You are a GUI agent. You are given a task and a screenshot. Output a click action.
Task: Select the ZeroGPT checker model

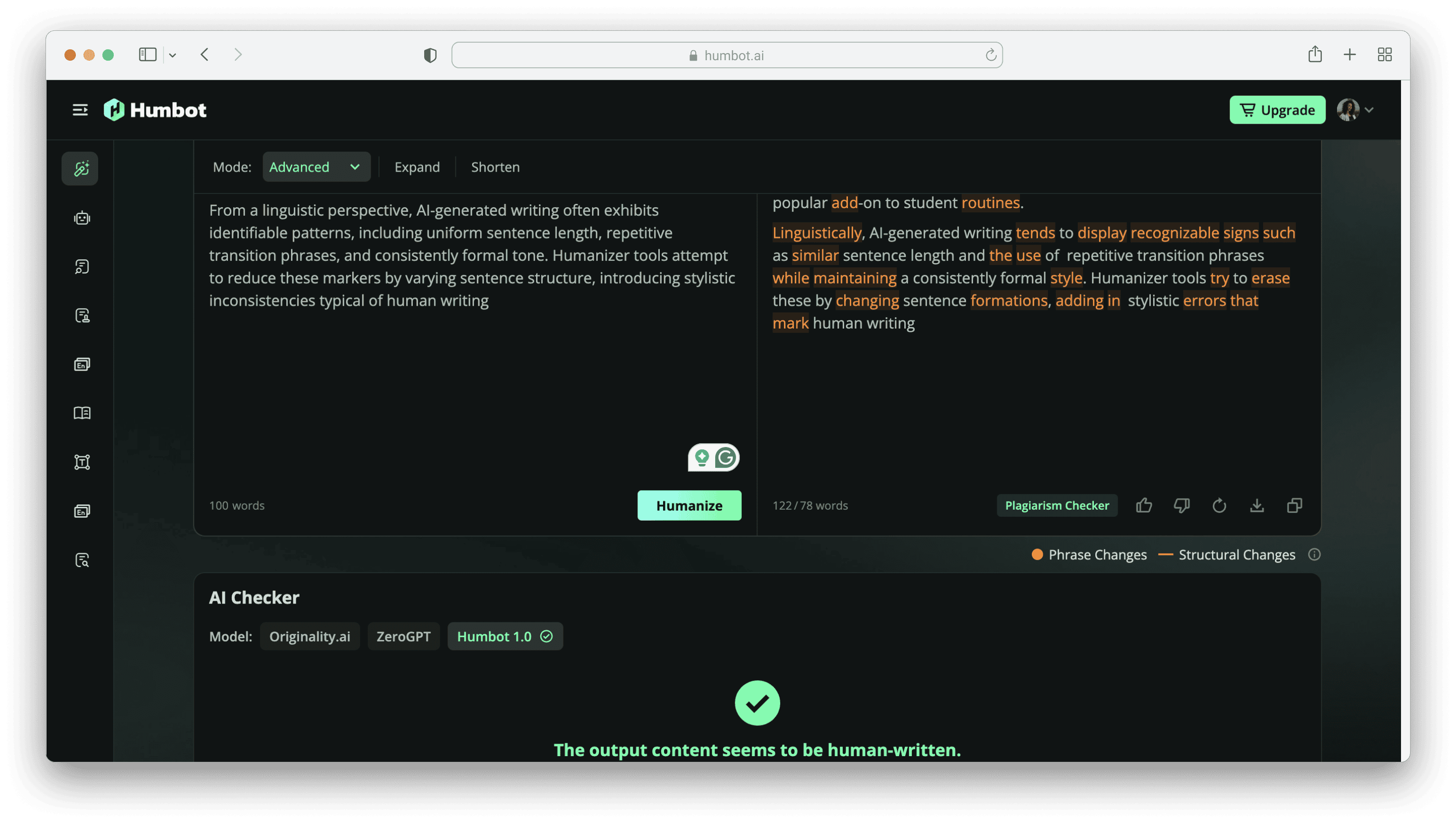[x=403, y=637]
